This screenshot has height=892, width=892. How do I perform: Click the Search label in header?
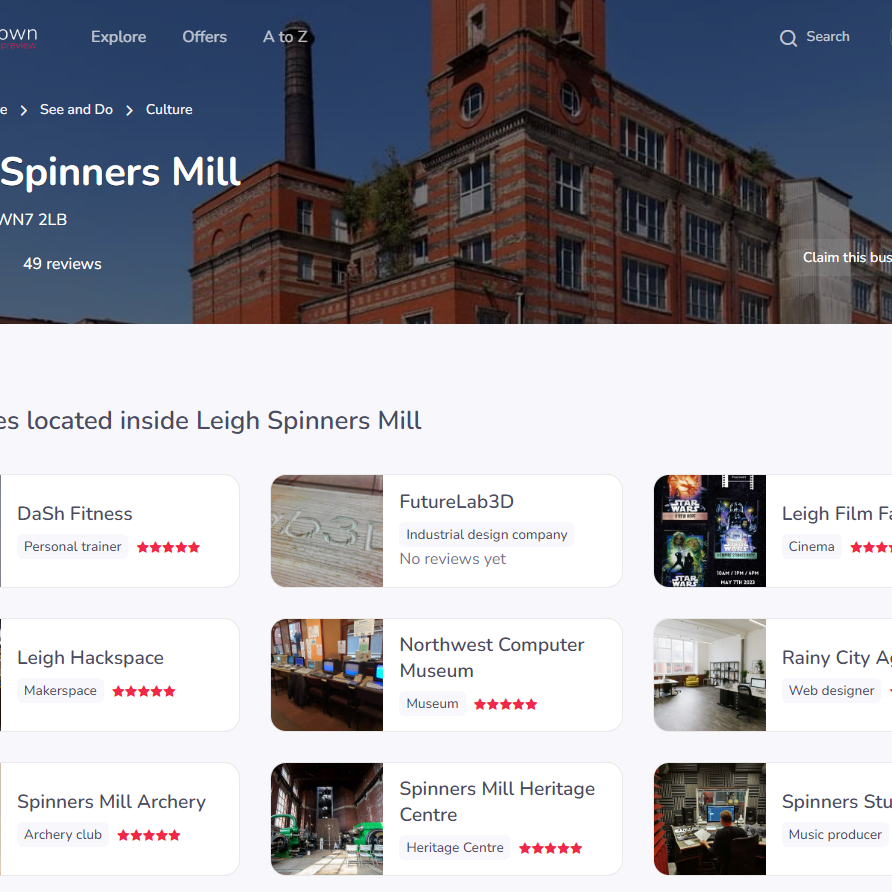click(x=828, y=36)
